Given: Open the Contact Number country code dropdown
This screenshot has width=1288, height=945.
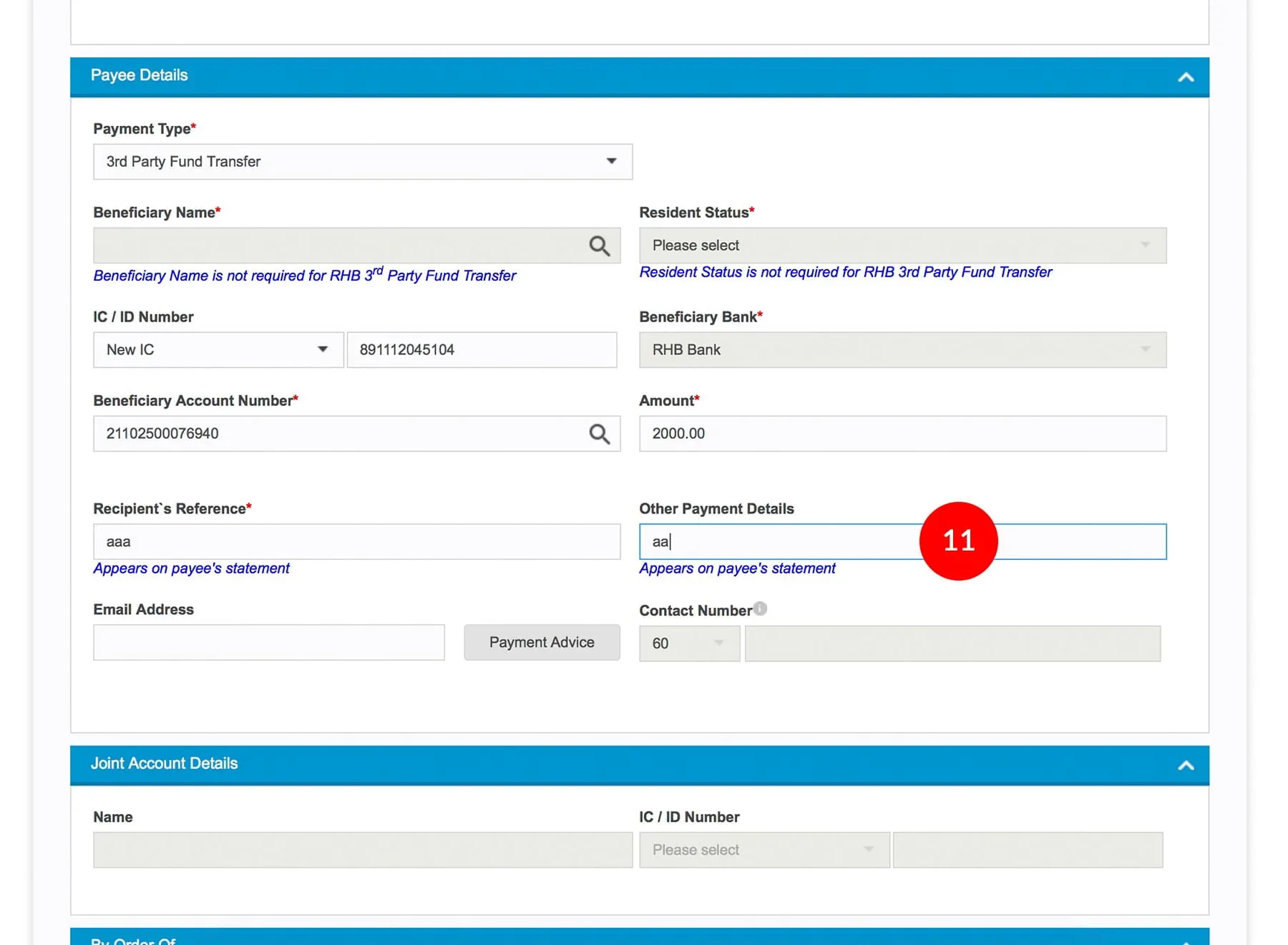Looking at the screenshot, I should click(688, 644).
